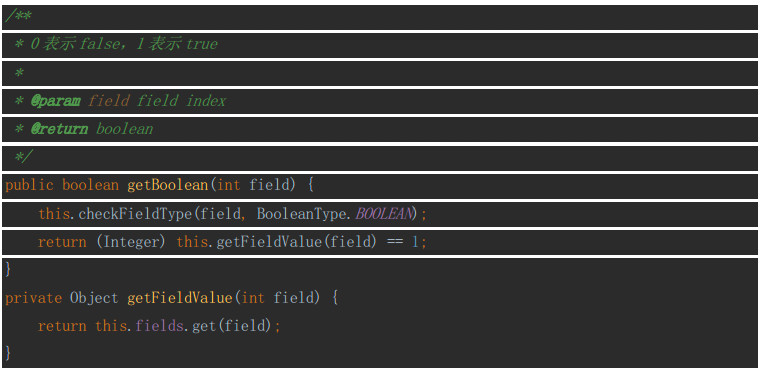Image resolution: width=762 pixels, height=372 pixels.
Task: Click the checkFieldType method call
Action: click(135, 214)
